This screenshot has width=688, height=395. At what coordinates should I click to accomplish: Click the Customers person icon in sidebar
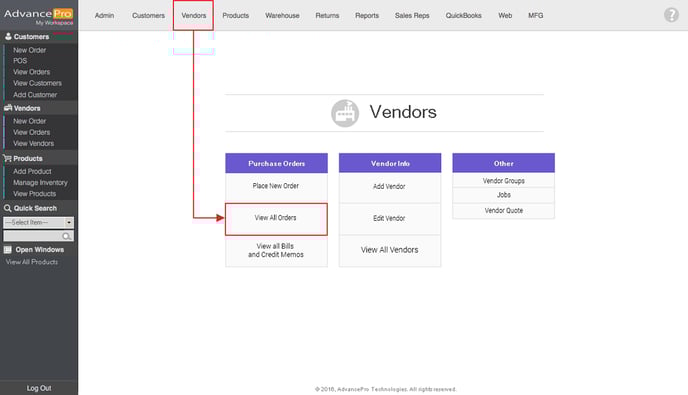tap(8, 36)
